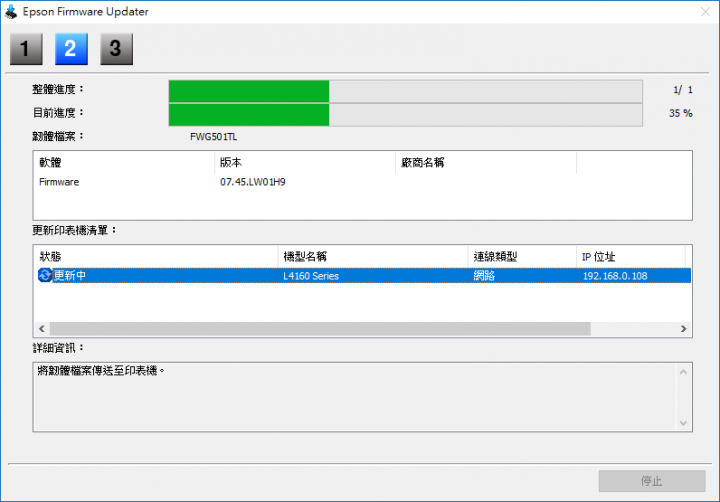
Task: Click the 版本 column header
Action: [304, 163]
